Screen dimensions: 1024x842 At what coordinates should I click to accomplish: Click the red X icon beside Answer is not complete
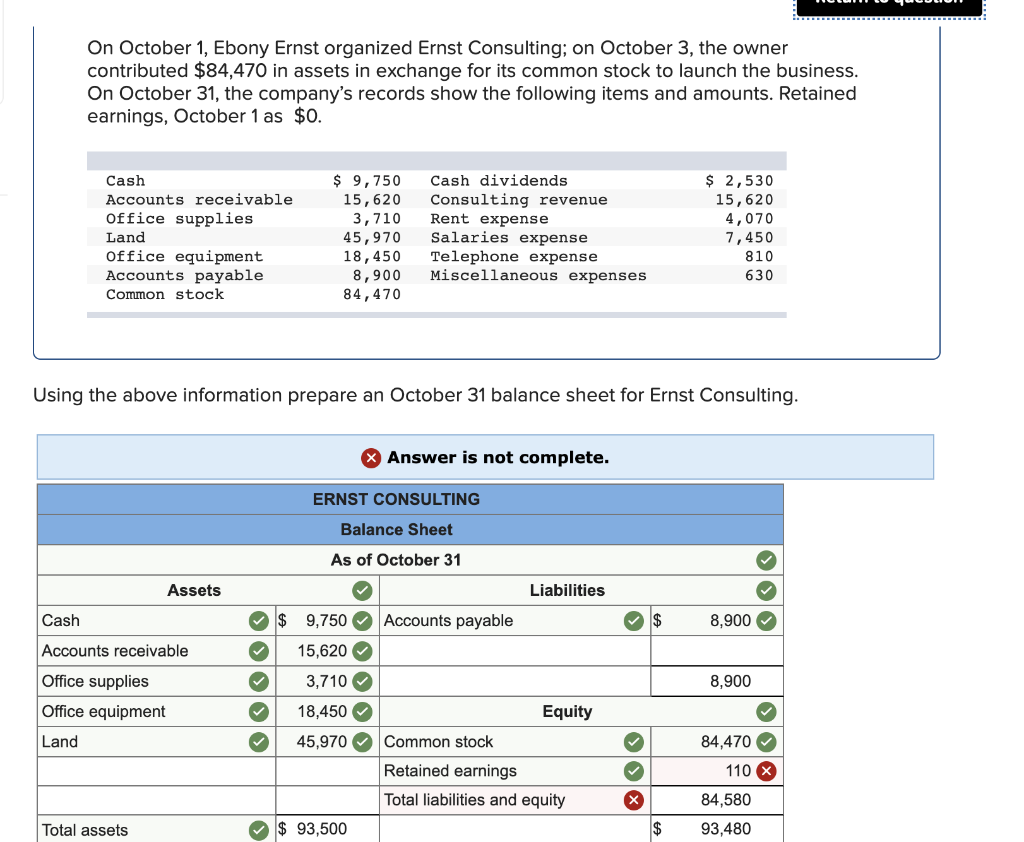point(371,458)
